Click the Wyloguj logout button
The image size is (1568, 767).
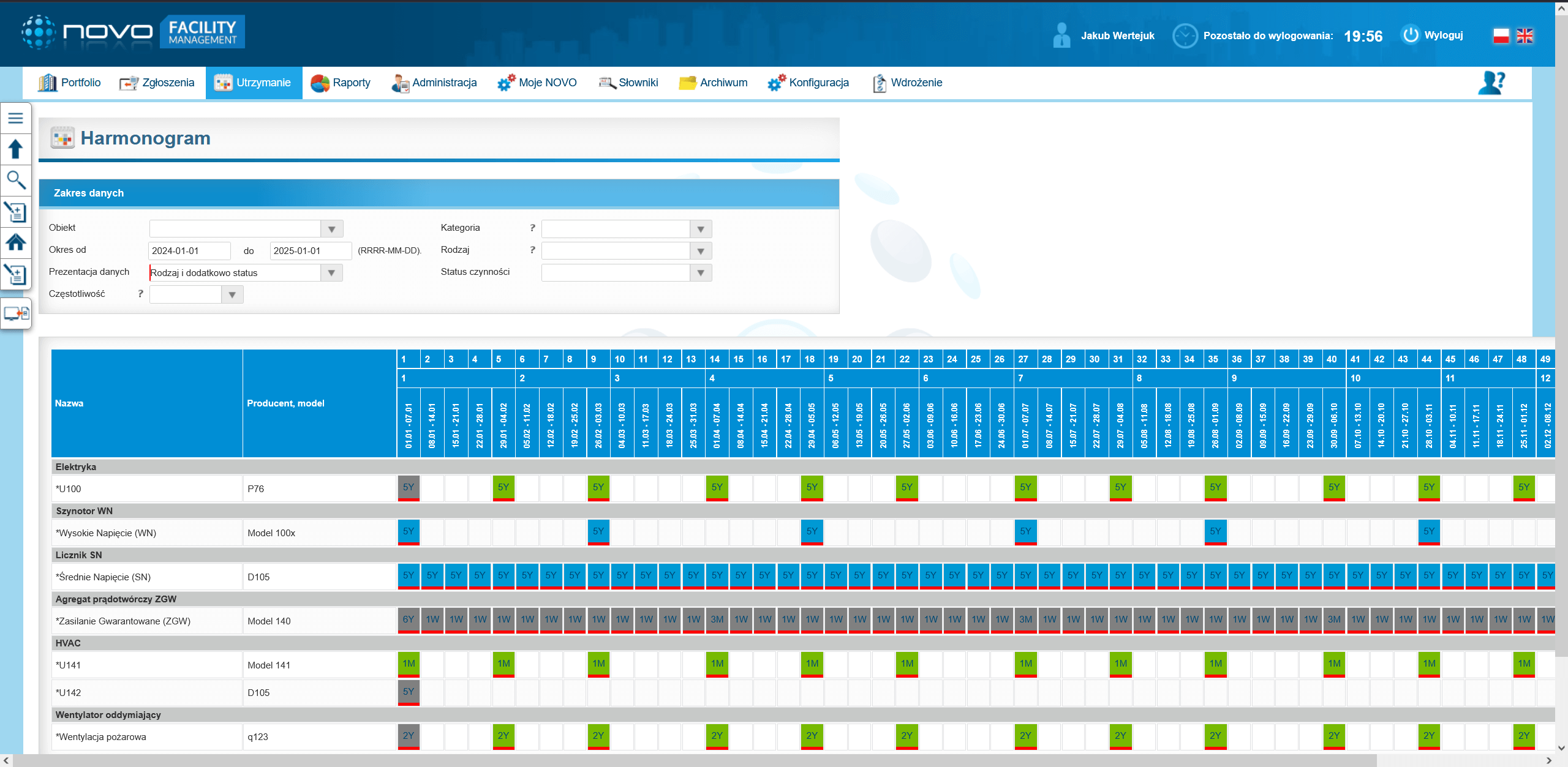(x=1433, y=35)
